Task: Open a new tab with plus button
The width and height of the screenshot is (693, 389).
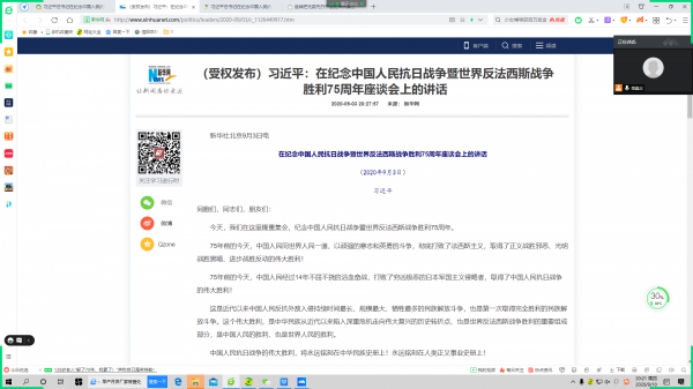Action: 373,7
